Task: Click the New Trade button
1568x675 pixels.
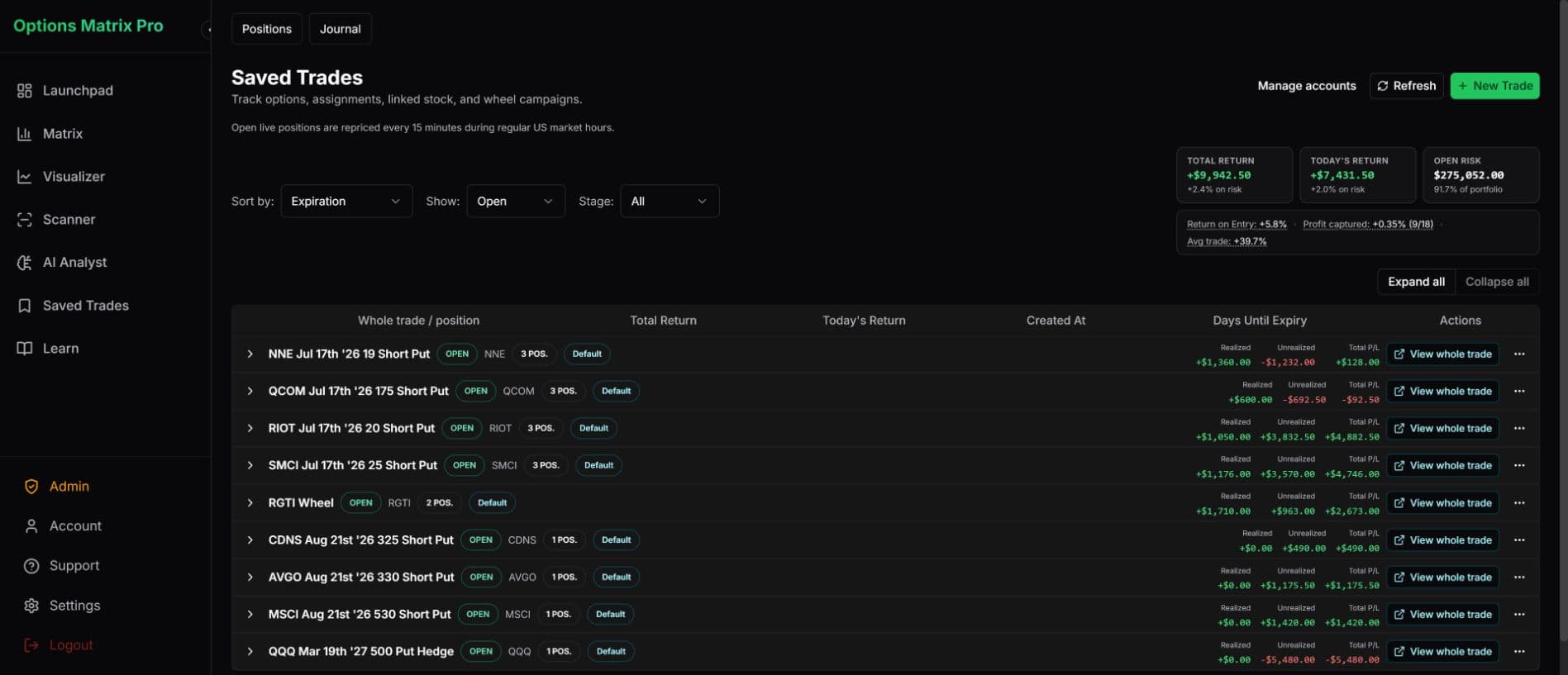Action: (x=1494, y=86)
